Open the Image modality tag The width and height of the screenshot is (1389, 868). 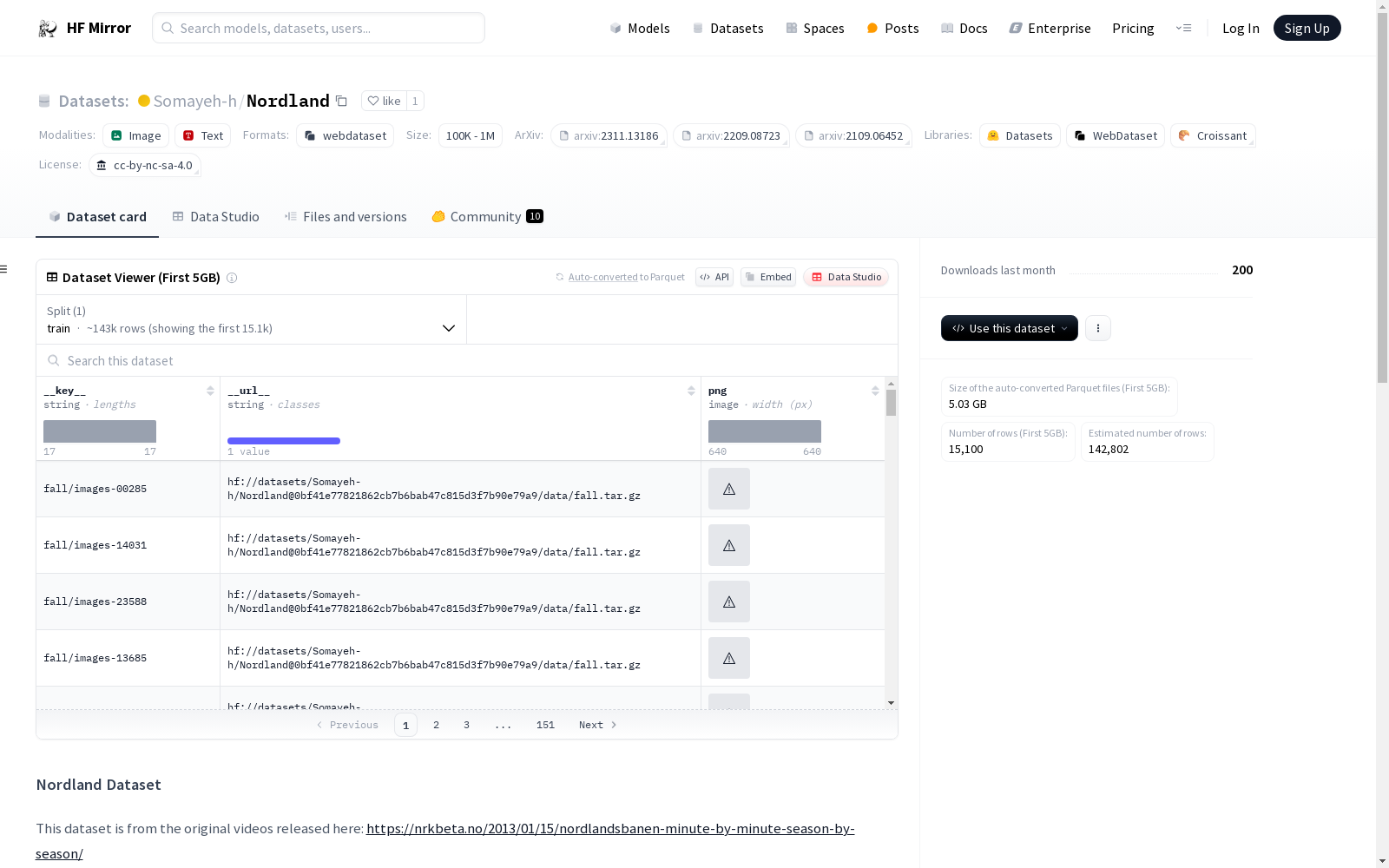click(136, 135)
